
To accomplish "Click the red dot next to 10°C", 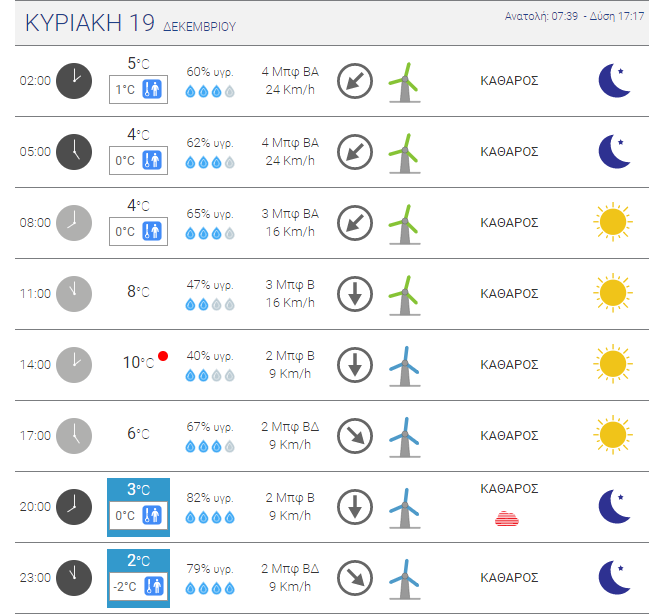I will [163, 356].
